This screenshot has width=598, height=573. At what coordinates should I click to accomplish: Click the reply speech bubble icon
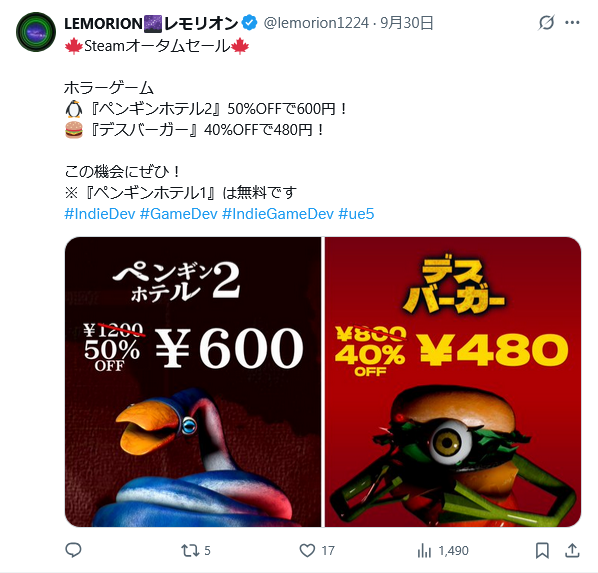73,550
